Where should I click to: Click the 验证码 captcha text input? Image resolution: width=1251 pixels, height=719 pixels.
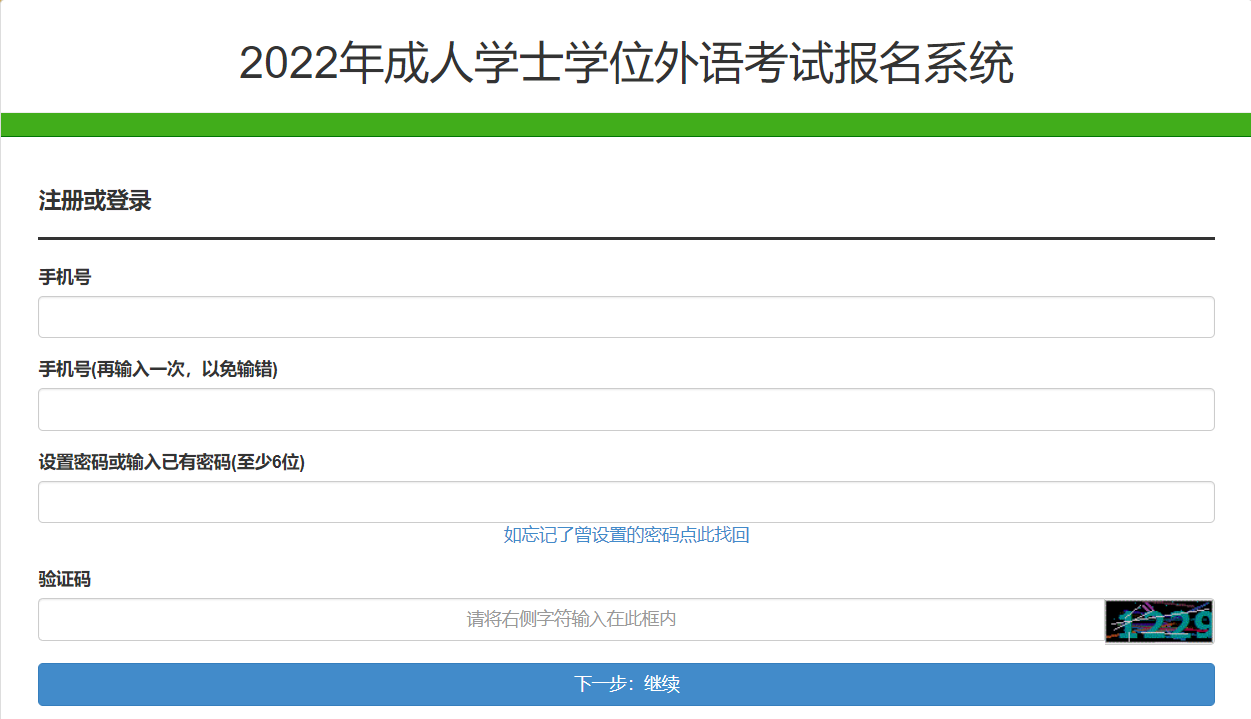click(571, 620)
